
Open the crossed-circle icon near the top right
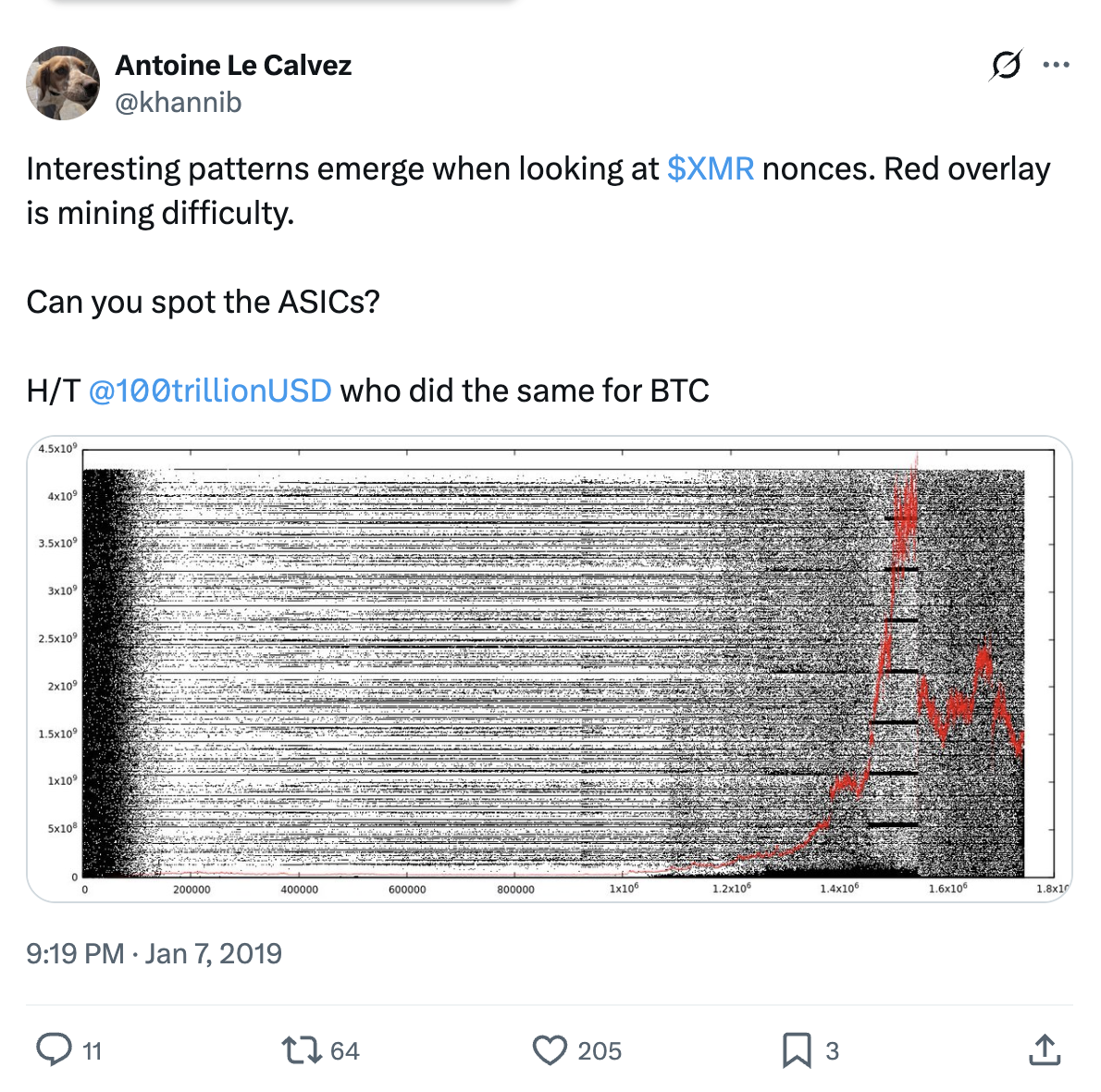[1008, 65]
